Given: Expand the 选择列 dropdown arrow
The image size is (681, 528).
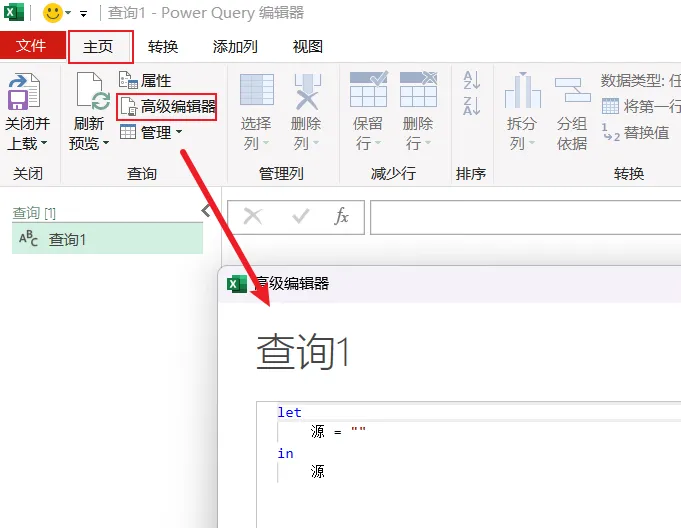Looking at the screenshot, I should 266,142.
